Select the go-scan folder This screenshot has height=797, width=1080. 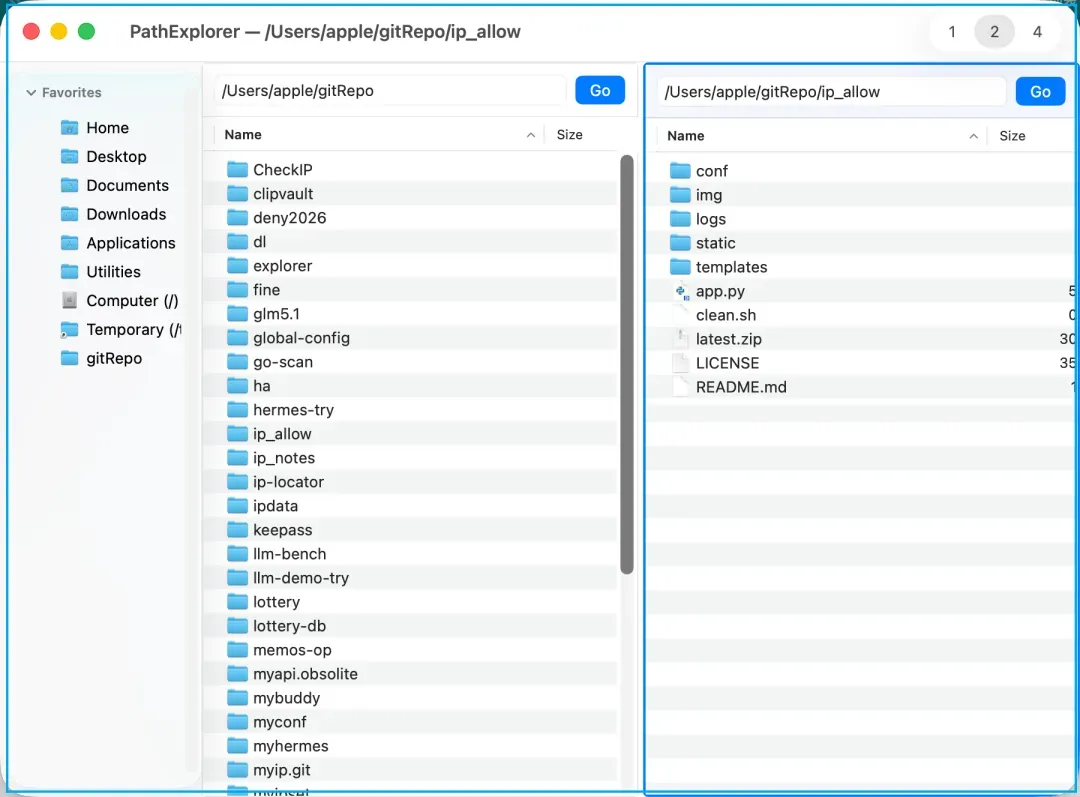pyautogui.click(x=412, y=362)
